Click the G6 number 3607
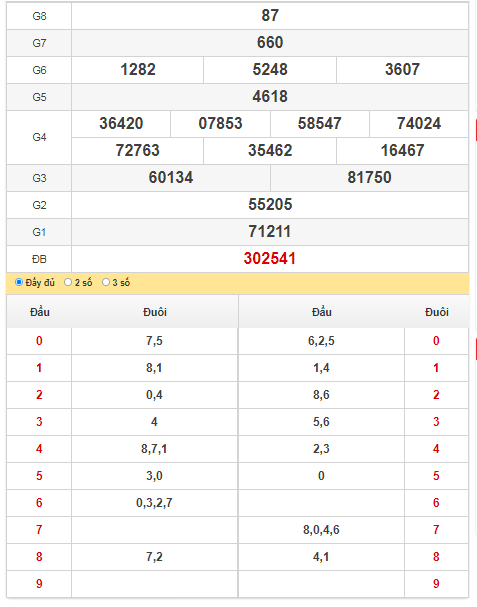This screenshot has height=607, width=477. (402, 70)
